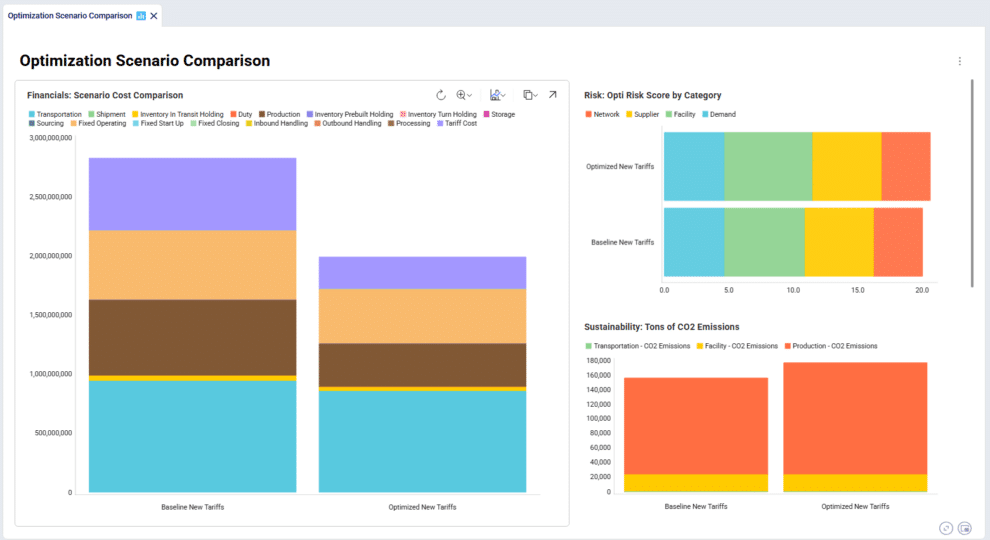Click the 'Risk: Opti Risk Score by Category' title
Image resolution: width=990 pixels, height=540 pixels.
653,95
